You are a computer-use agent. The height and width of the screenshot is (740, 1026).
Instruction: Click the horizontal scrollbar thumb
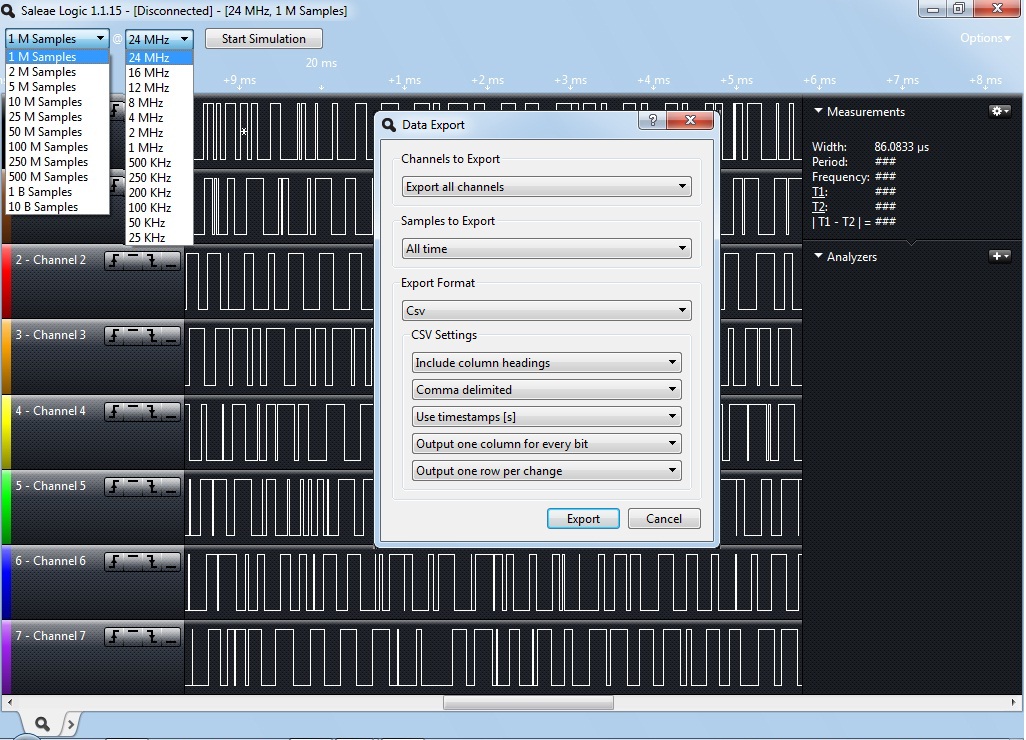[x=528, y=703]
